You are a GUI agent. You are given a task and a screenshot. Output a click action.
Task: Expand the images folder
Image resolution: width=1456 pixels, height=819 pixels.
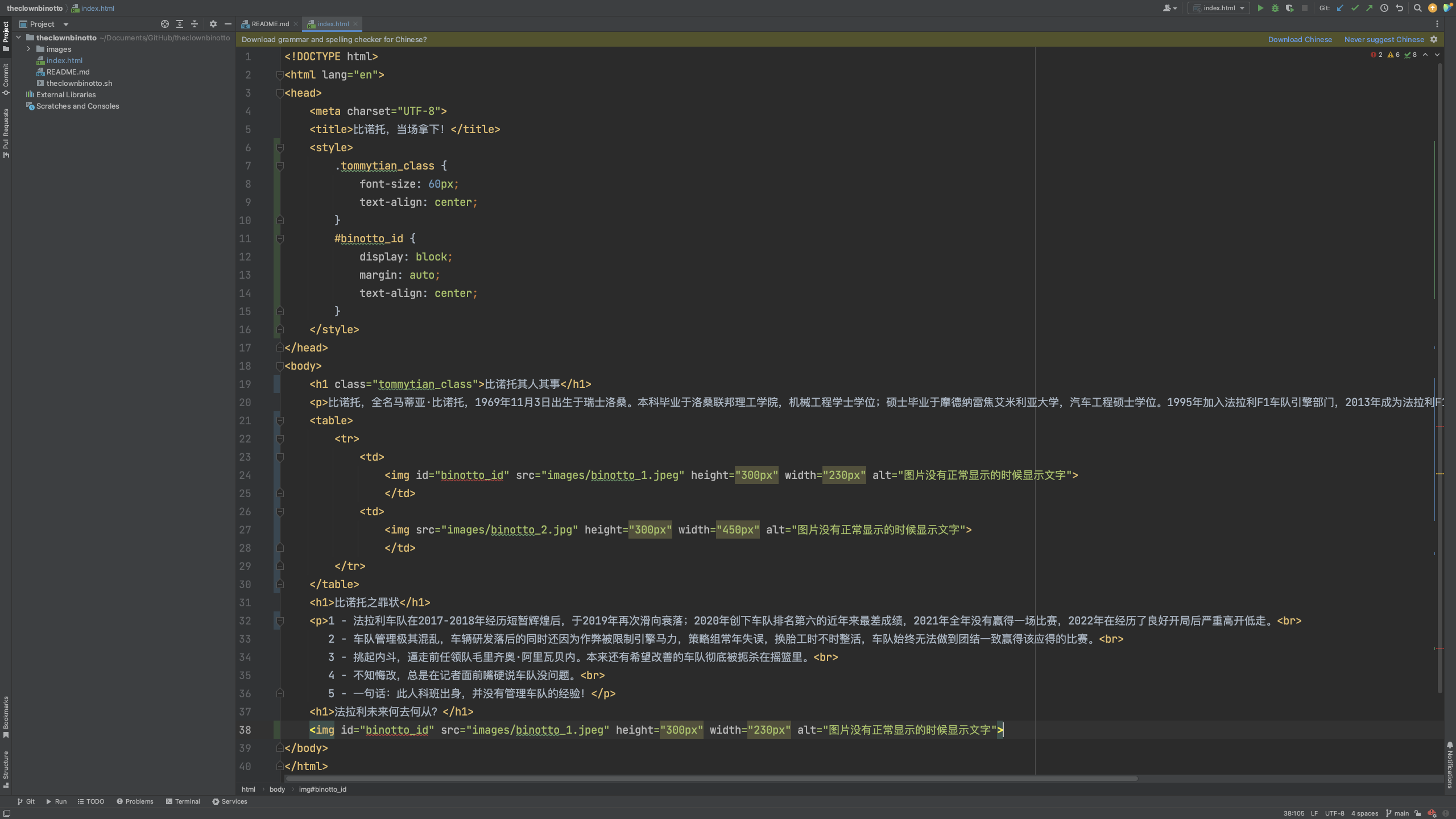28,49
